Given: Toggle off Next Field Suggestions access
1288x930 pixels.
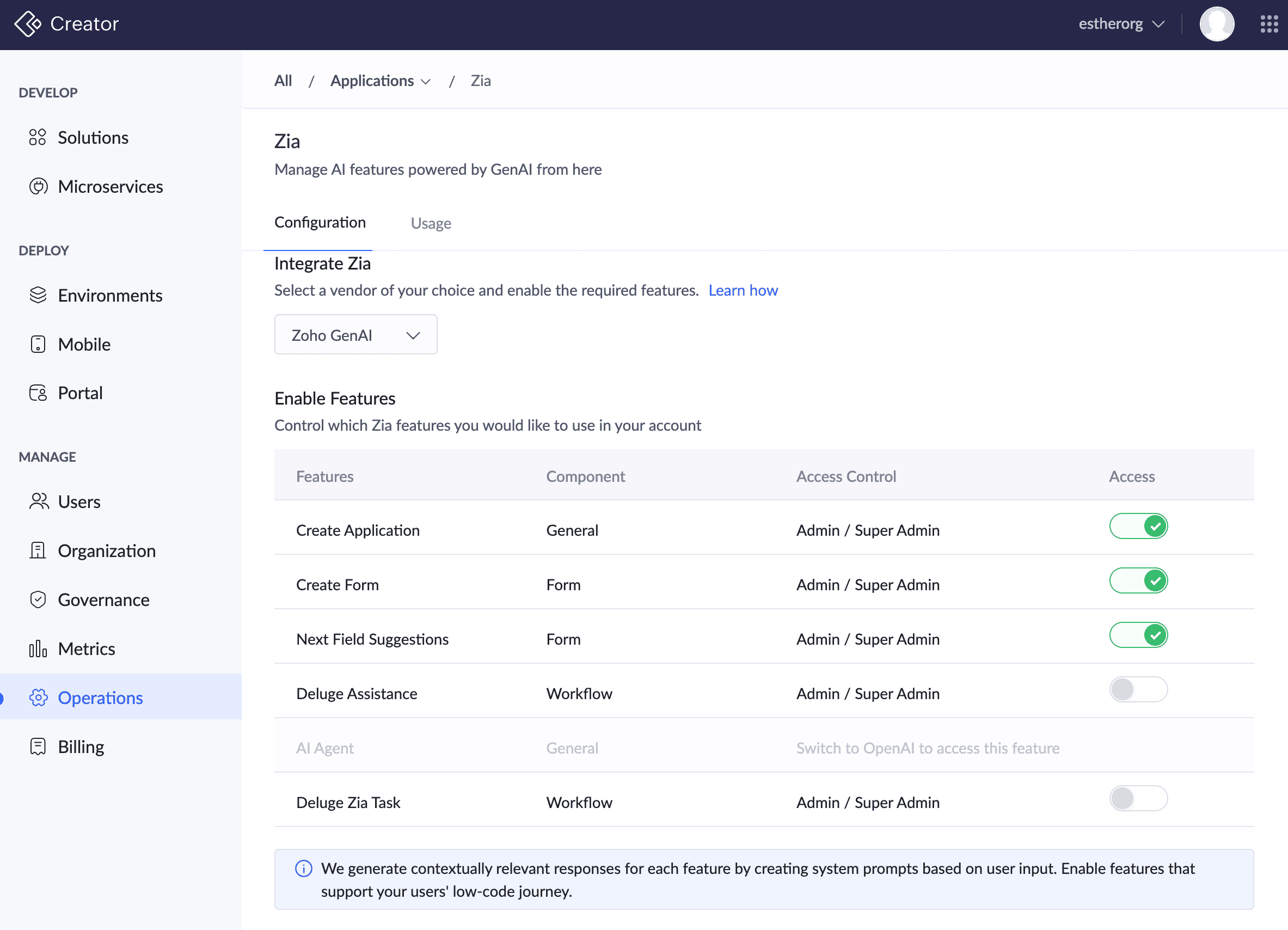Looking at the screenshot, I should [1138, 636].
